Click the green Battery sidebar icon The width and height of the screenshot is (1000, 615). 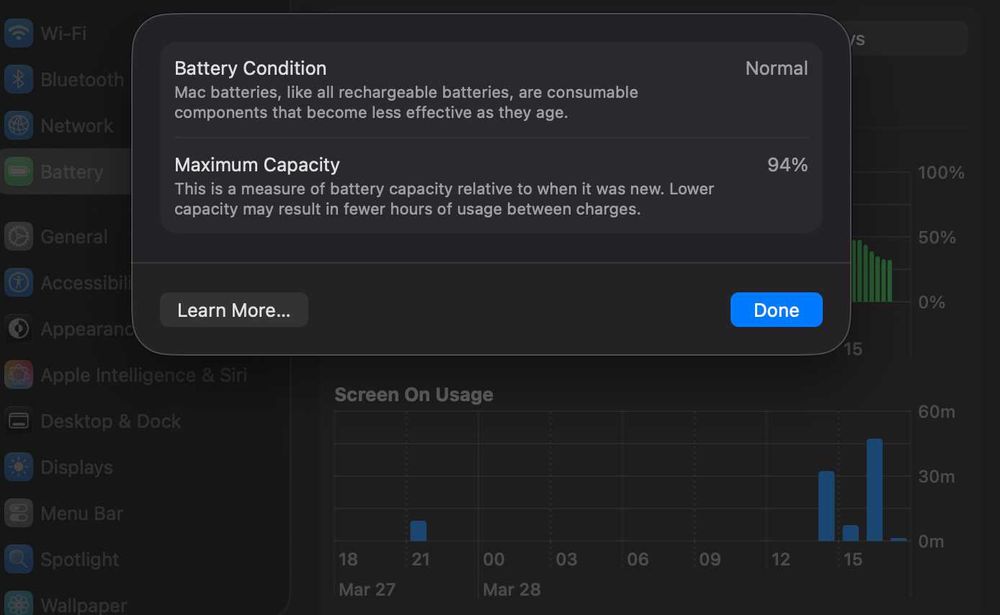18,172
